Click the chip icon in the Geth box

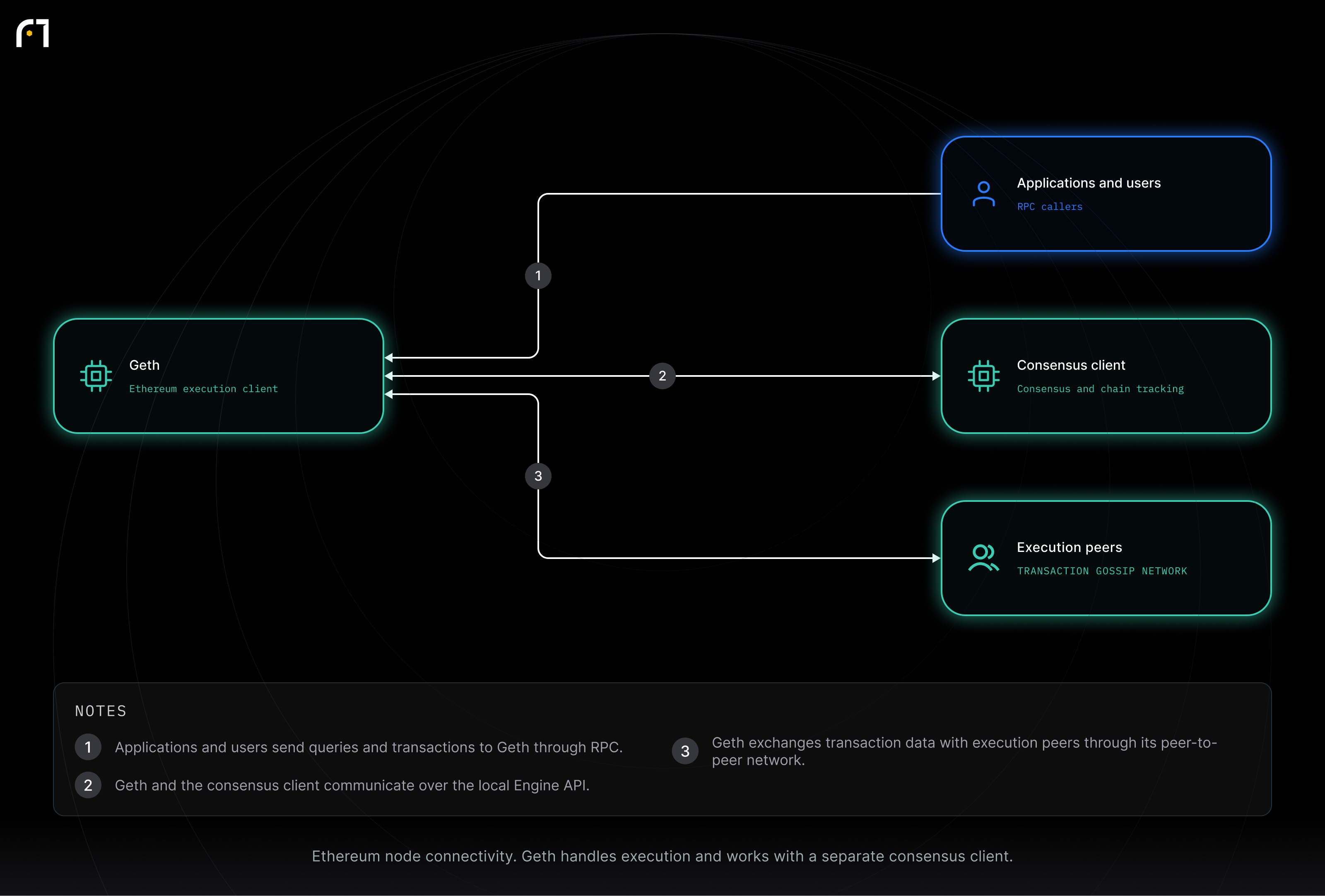coord(96,376)
